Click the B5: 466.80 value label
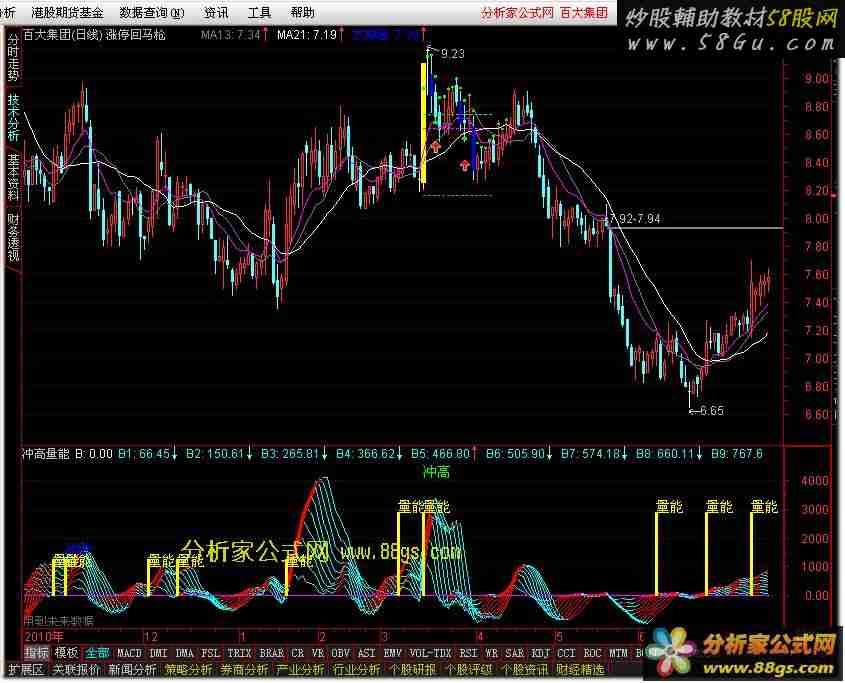 [440, 454]
